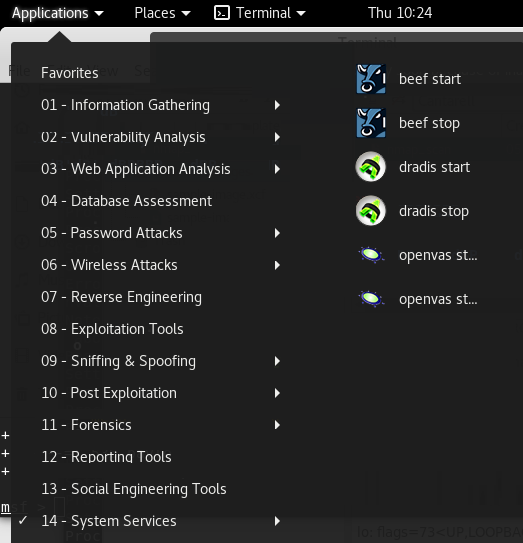The height and width of the screenshot is (543, 523).
Task: Click the Terminal icon in top bar
Action: pyautogui.click(x=222, y=13)
